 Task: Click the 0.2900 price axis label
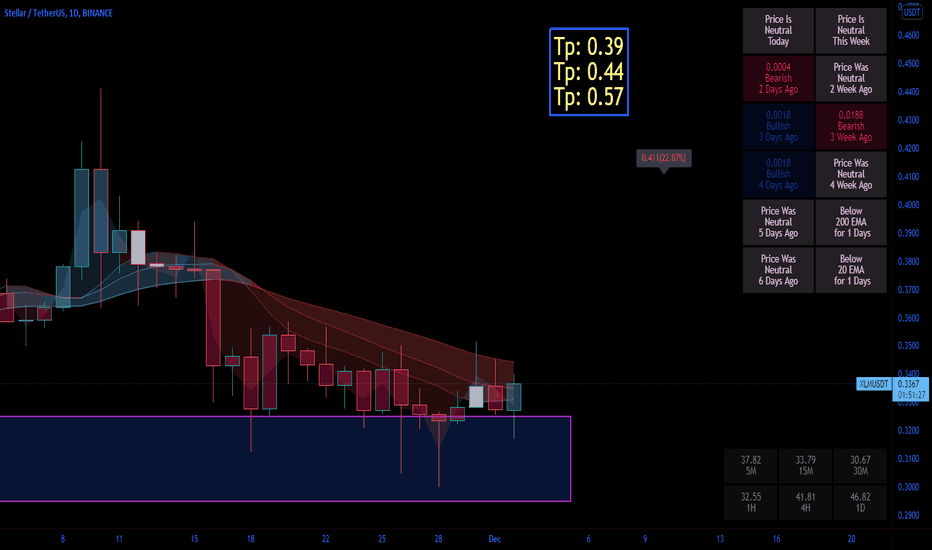[x=908, y=515]
